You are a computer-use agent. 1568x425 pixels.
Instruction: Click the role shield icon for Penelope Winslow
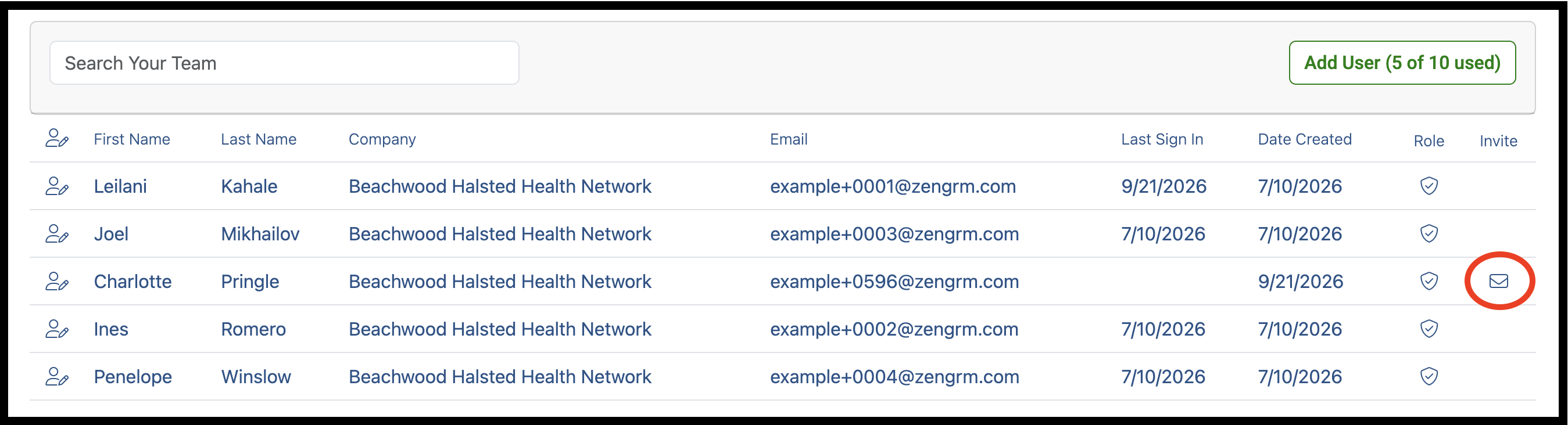pos(1429,376)
